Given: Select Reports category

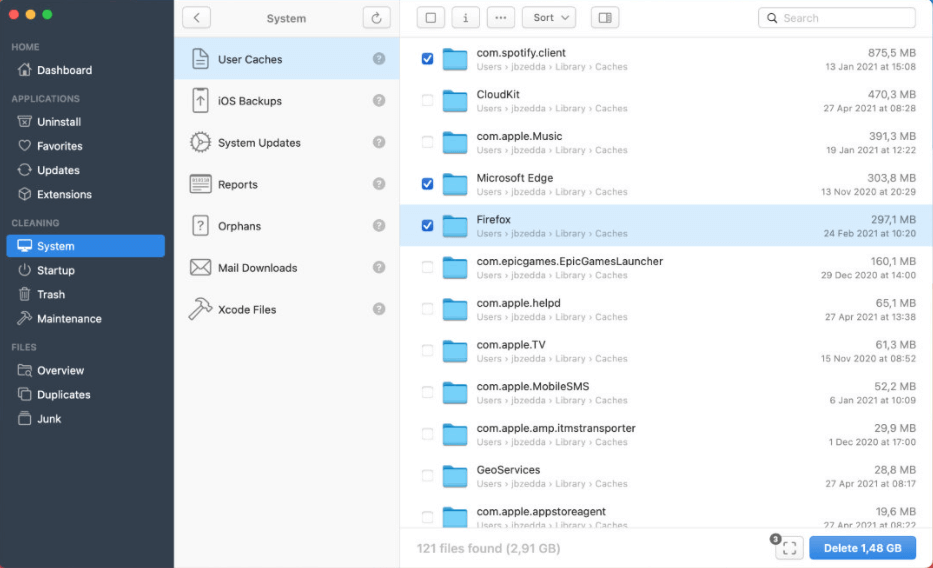Looking at the screenshot, I should 286,184.
